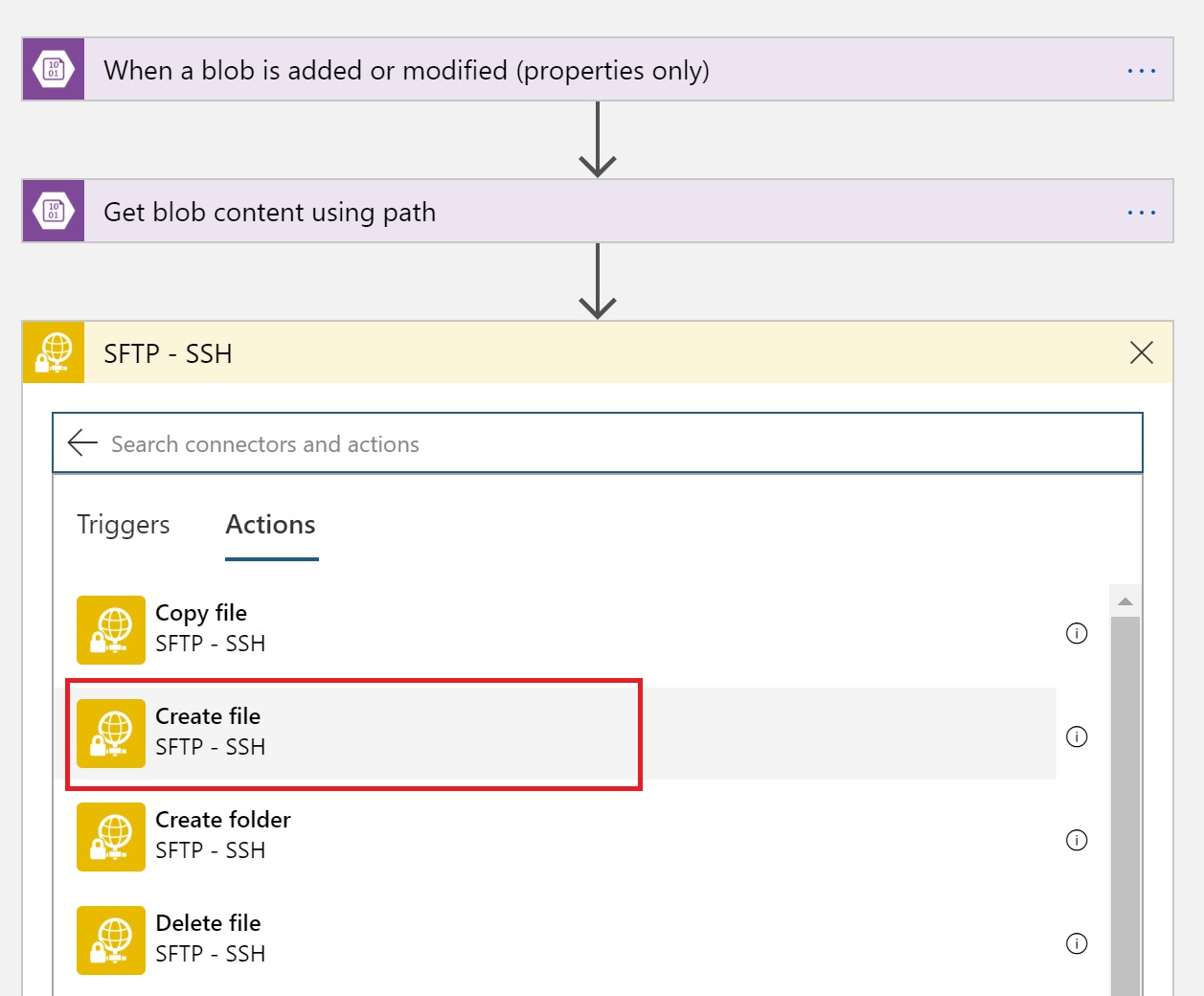Click the Get blob content step icon
The image size is (1204, 996).
click(54, 212)
